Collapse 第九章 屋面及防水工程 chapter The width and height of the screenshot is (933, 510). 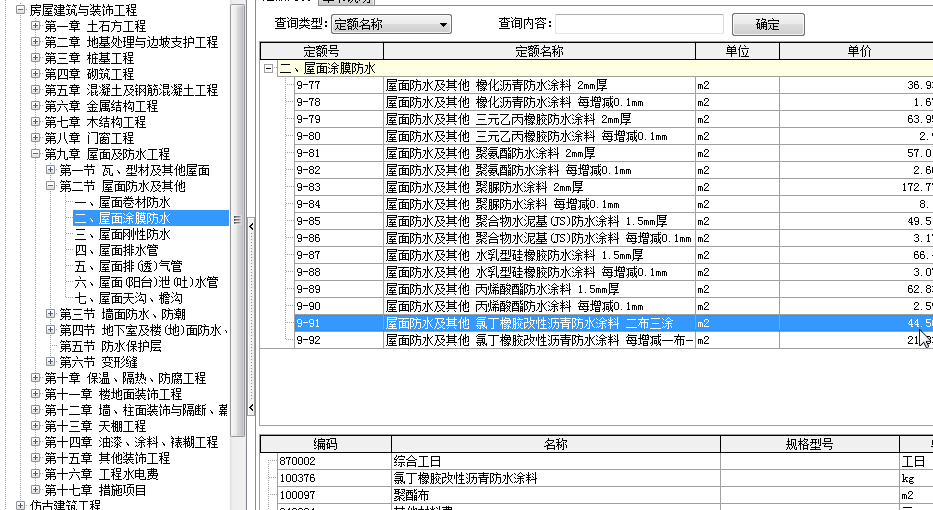pos(35,154)
